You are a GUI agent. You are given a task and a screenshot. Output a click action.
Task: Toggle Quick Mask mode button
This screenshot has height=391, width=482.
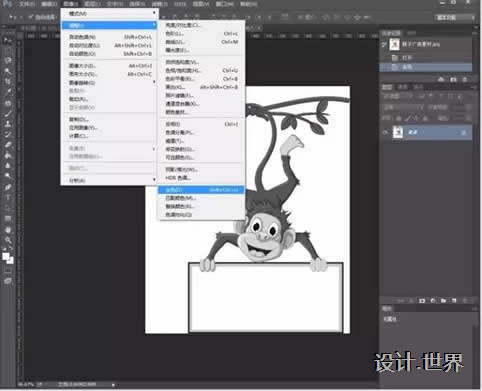pyautogui.click(x=7, y=271)
